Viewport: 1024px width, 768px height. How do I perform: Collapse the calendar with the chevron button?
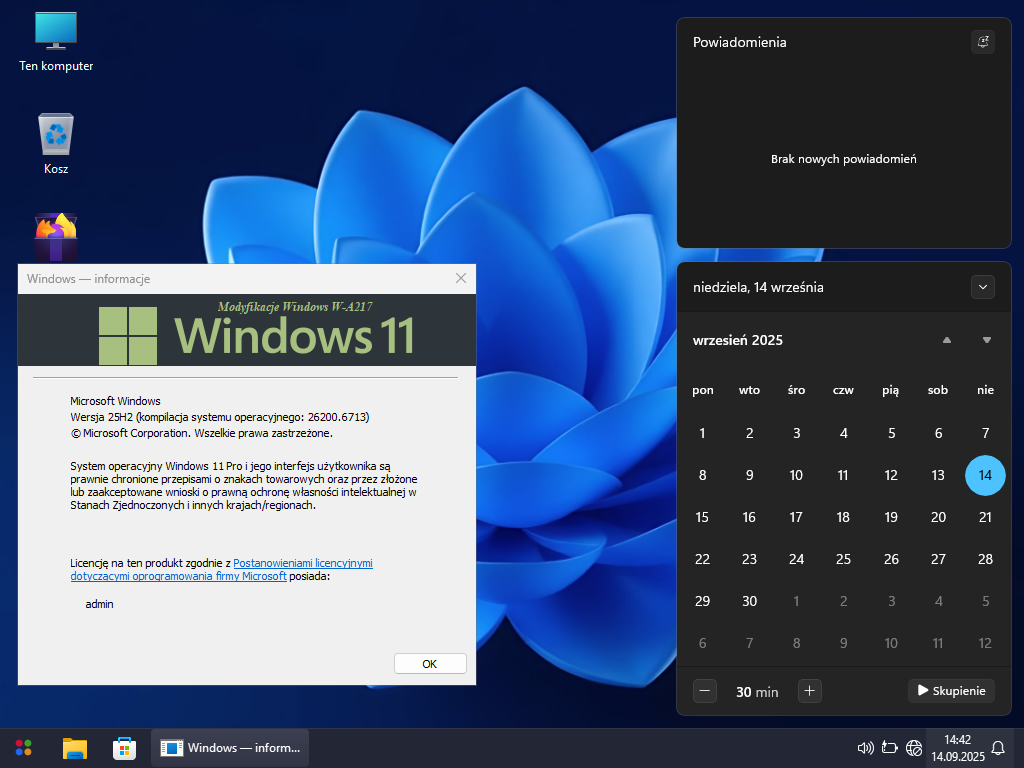pos(983,287)
